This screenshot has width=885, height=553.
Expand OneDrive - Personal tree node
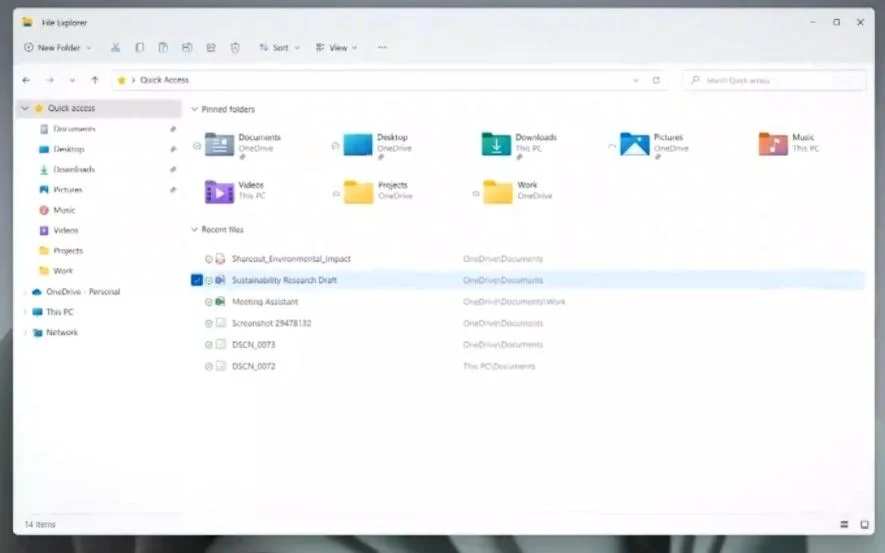click(x=24, y=292)
